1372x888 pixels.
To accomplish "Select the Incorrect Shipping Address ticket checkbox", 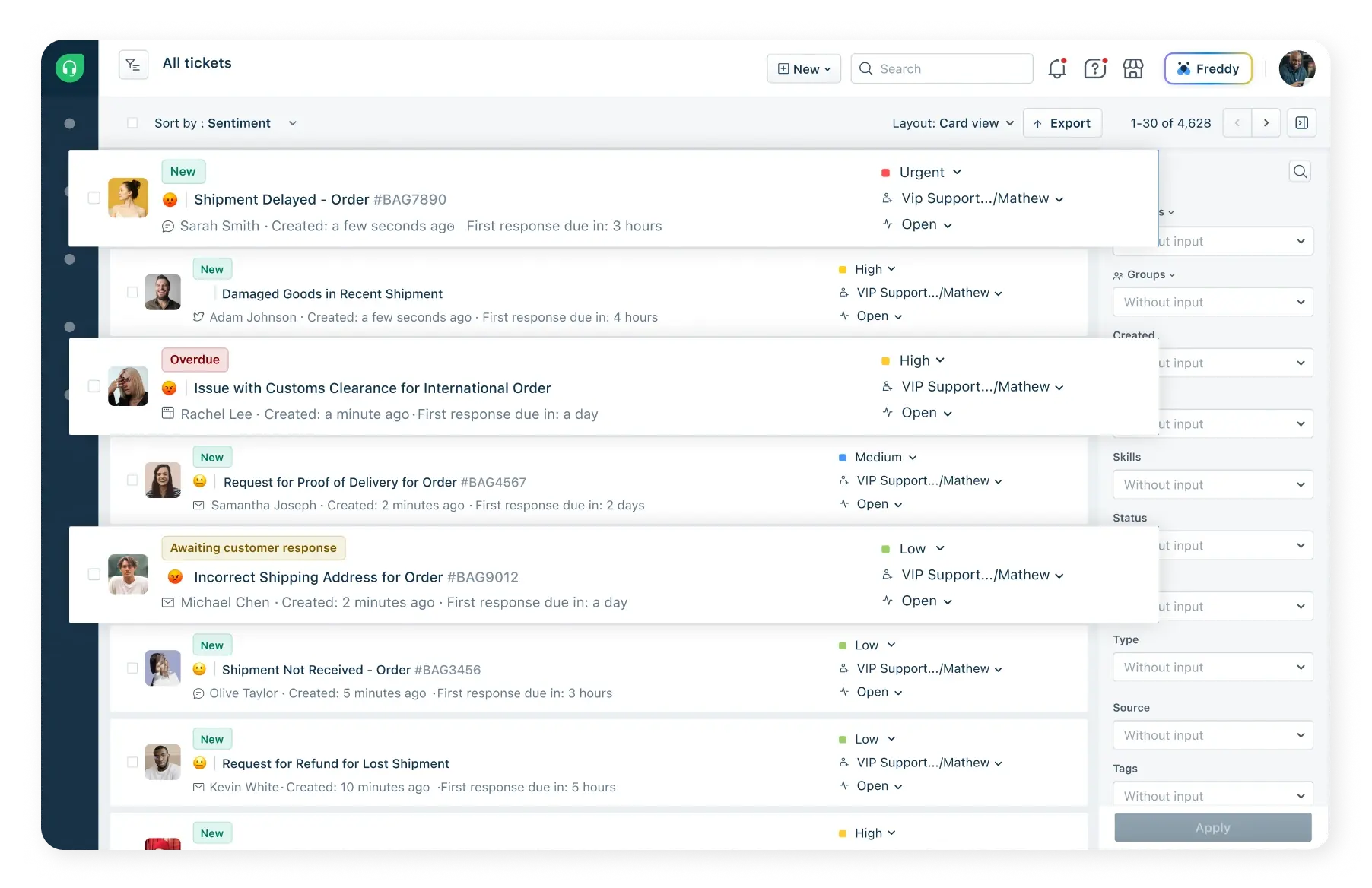I will [94, 574].
